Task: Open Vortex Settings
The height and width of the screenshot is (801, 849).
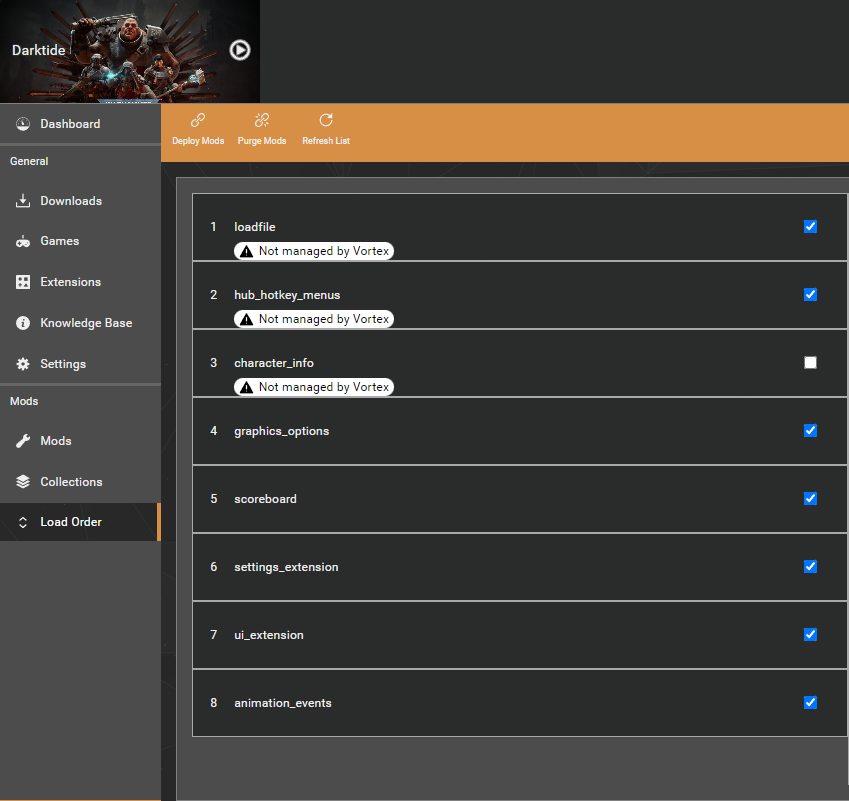Action: (x=63, y=364)
